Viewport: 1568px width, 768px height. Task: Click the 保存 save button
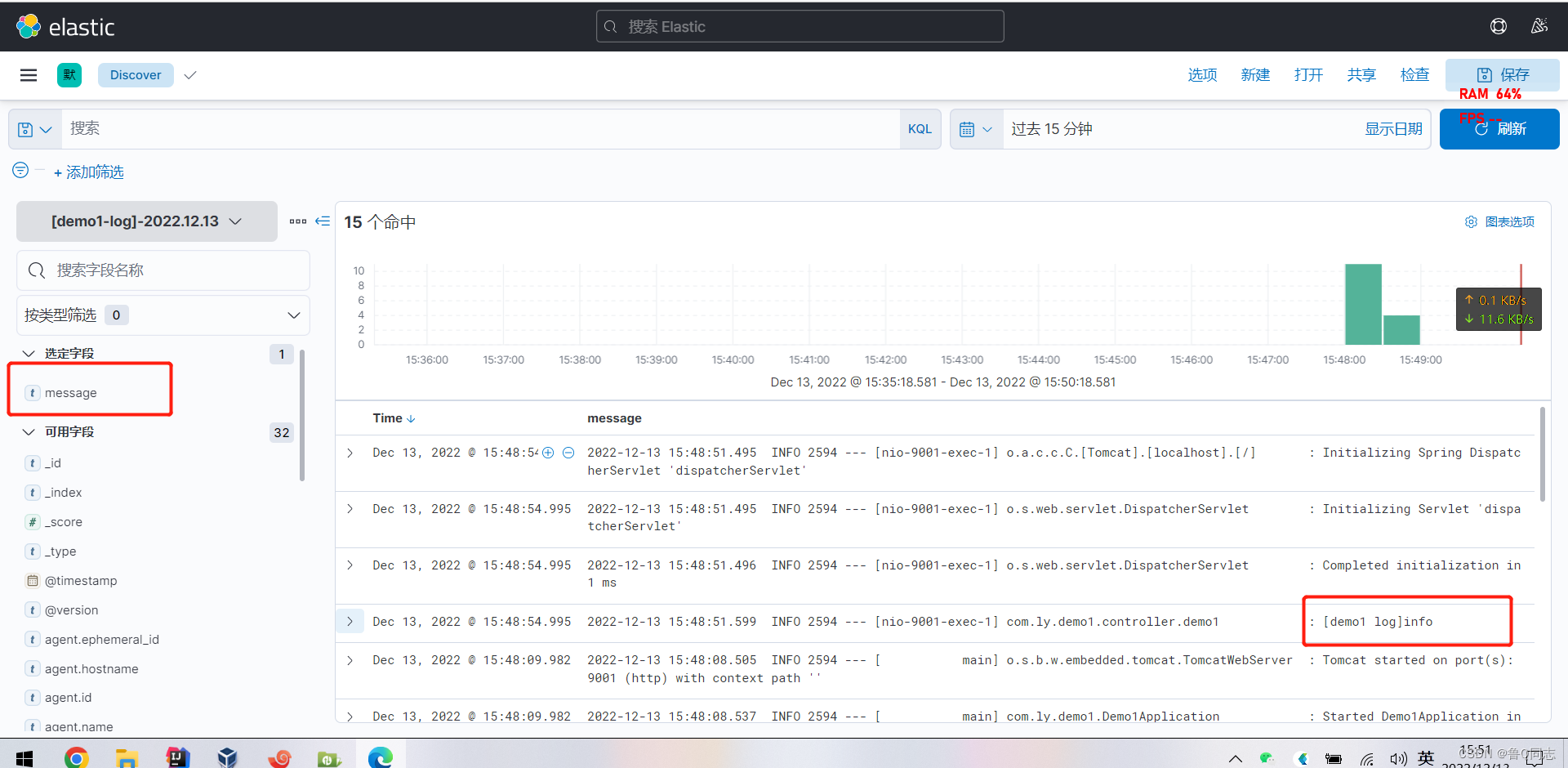(1503, 75)
